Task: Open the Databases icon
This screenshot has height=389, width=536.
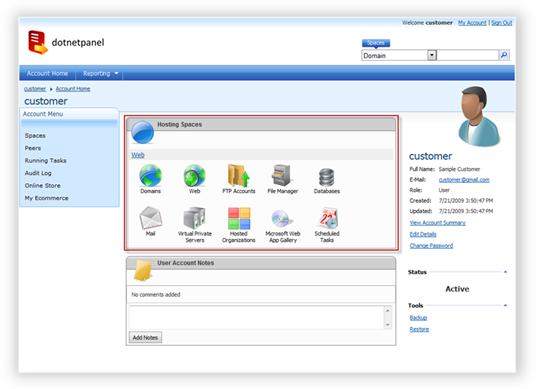Action: tap(326, 177)
